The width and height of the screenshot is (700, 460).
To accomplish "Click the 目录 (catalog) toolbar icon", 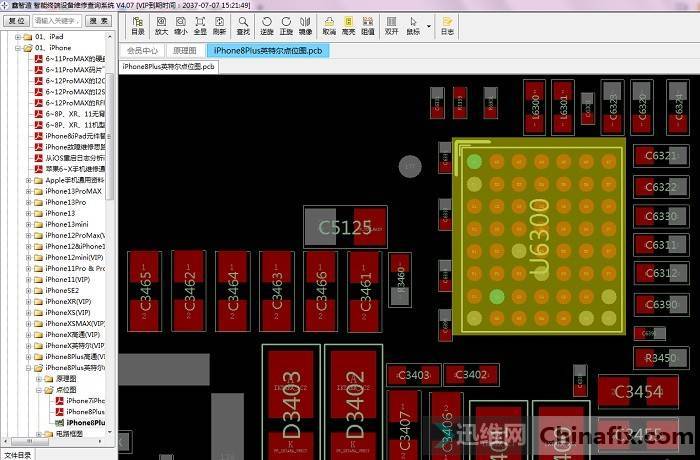I will [138, 25].
